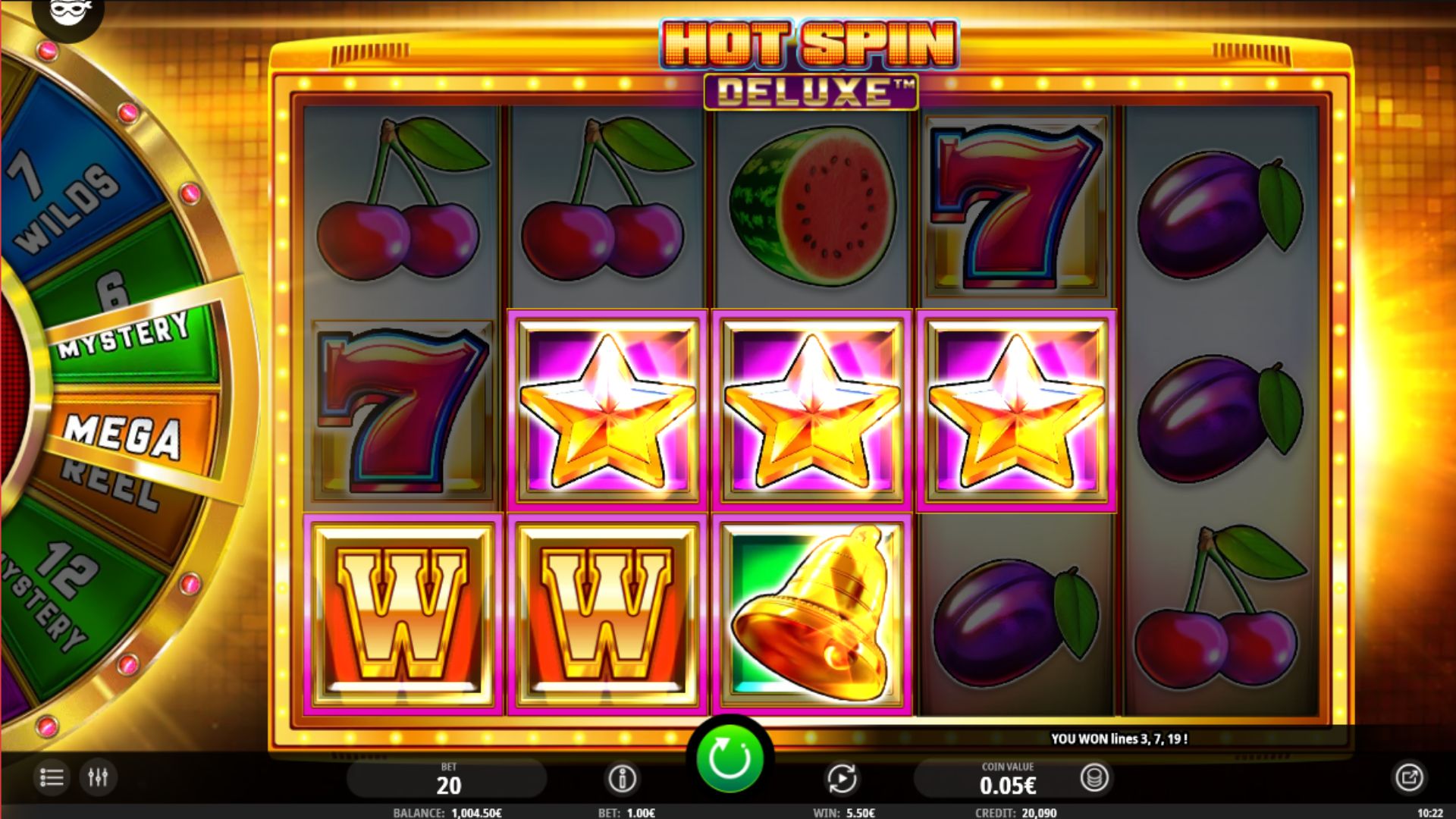Open the paytable info icon
Viewport: 1456px width, 819px height.
[623, 778]
